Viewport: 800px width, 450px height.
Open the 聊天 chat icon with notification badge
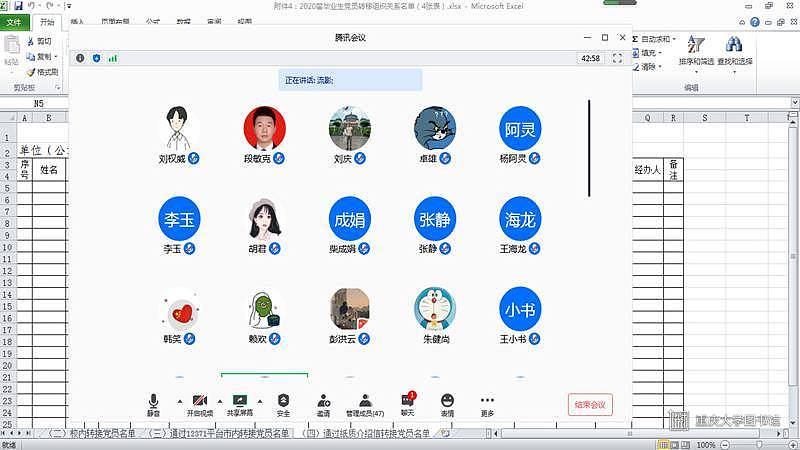click(408, 400)
